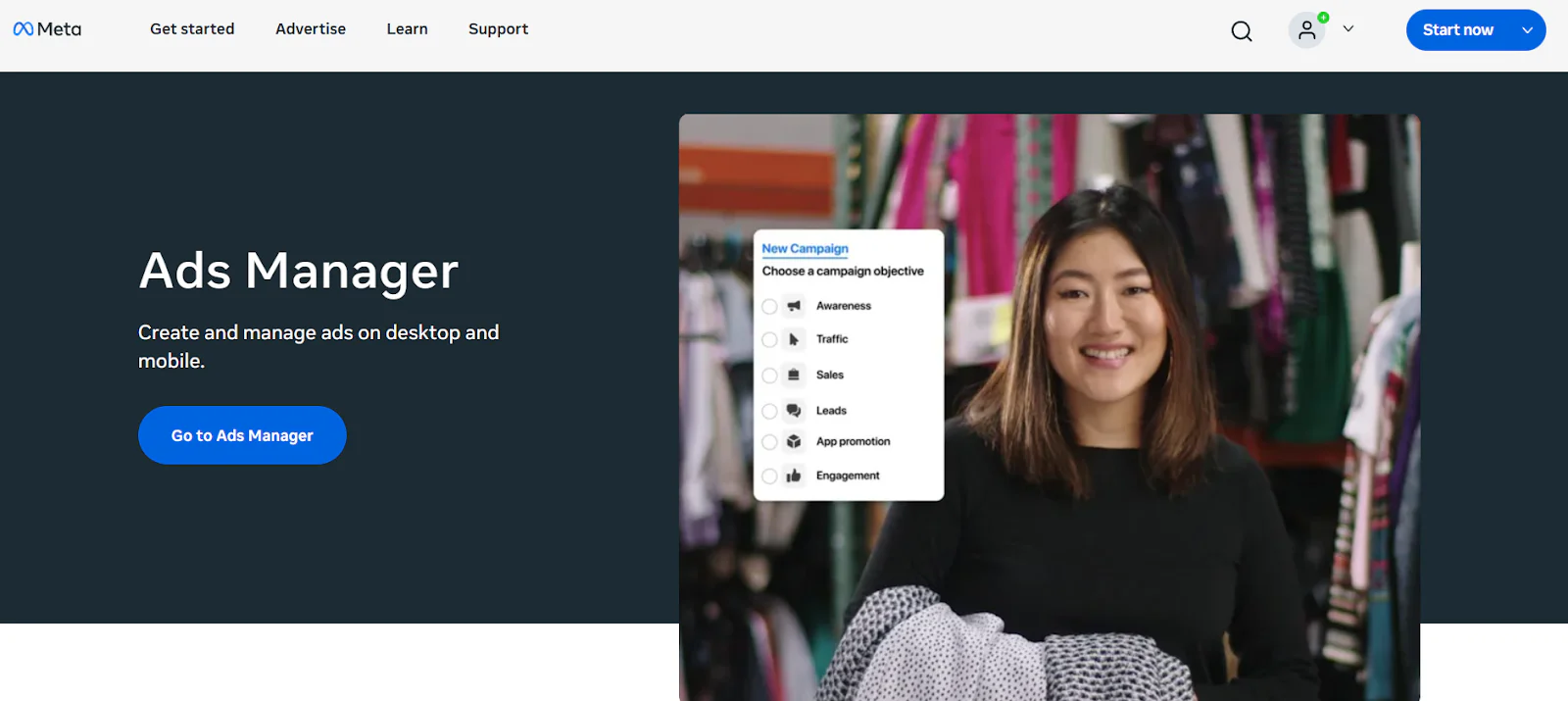Click 'Create and manage ads' description text

318,346
